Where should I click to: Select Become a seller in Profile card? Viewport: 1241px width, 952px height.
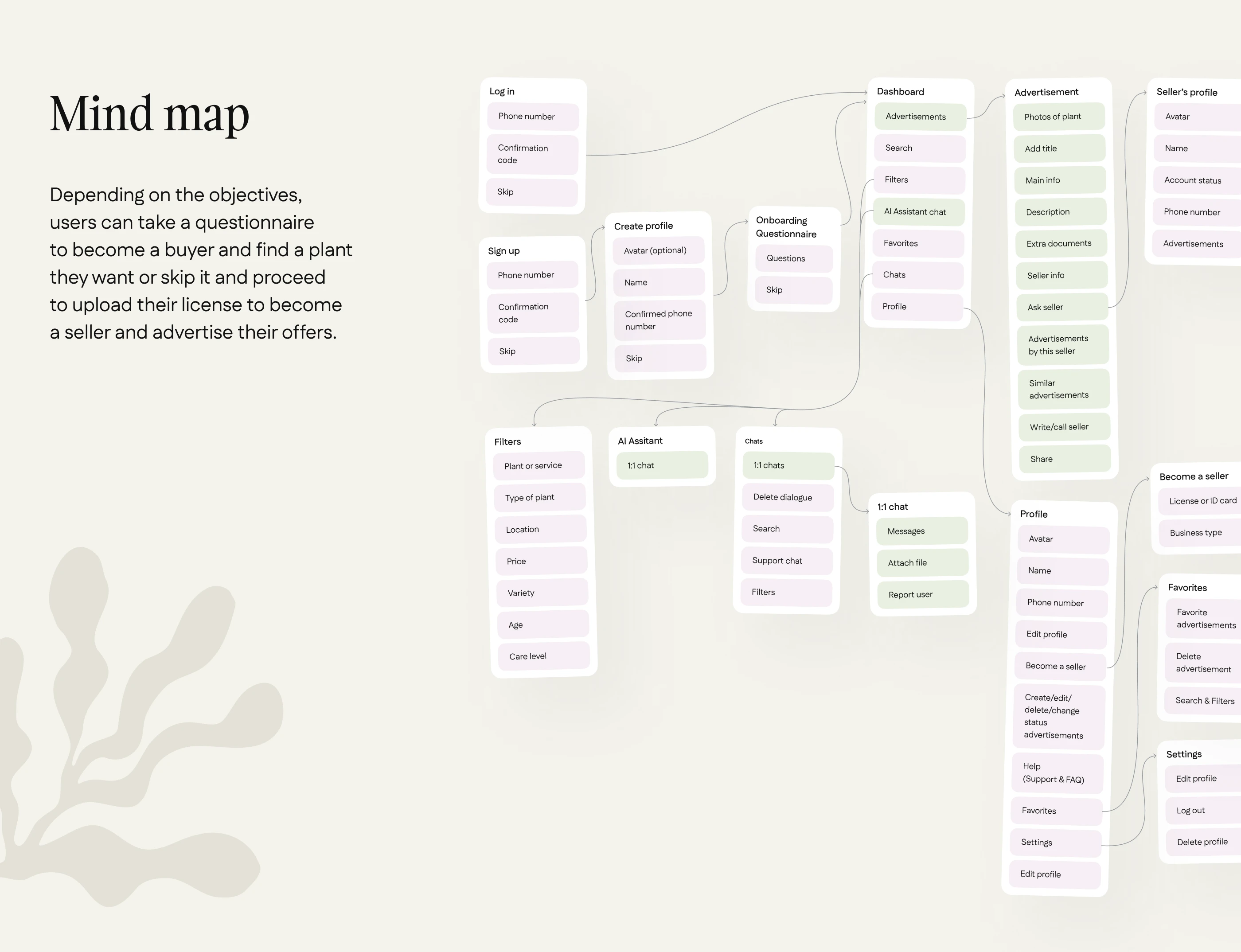(1060, 667)
